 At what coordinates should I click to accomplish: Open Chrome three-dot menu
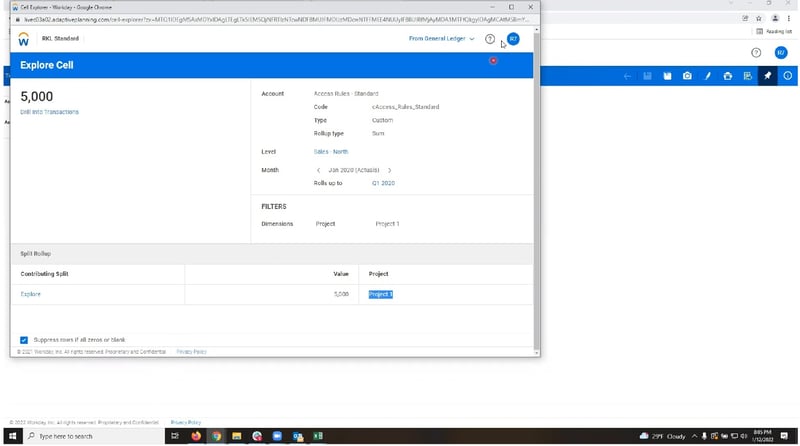tap(789, 18)
